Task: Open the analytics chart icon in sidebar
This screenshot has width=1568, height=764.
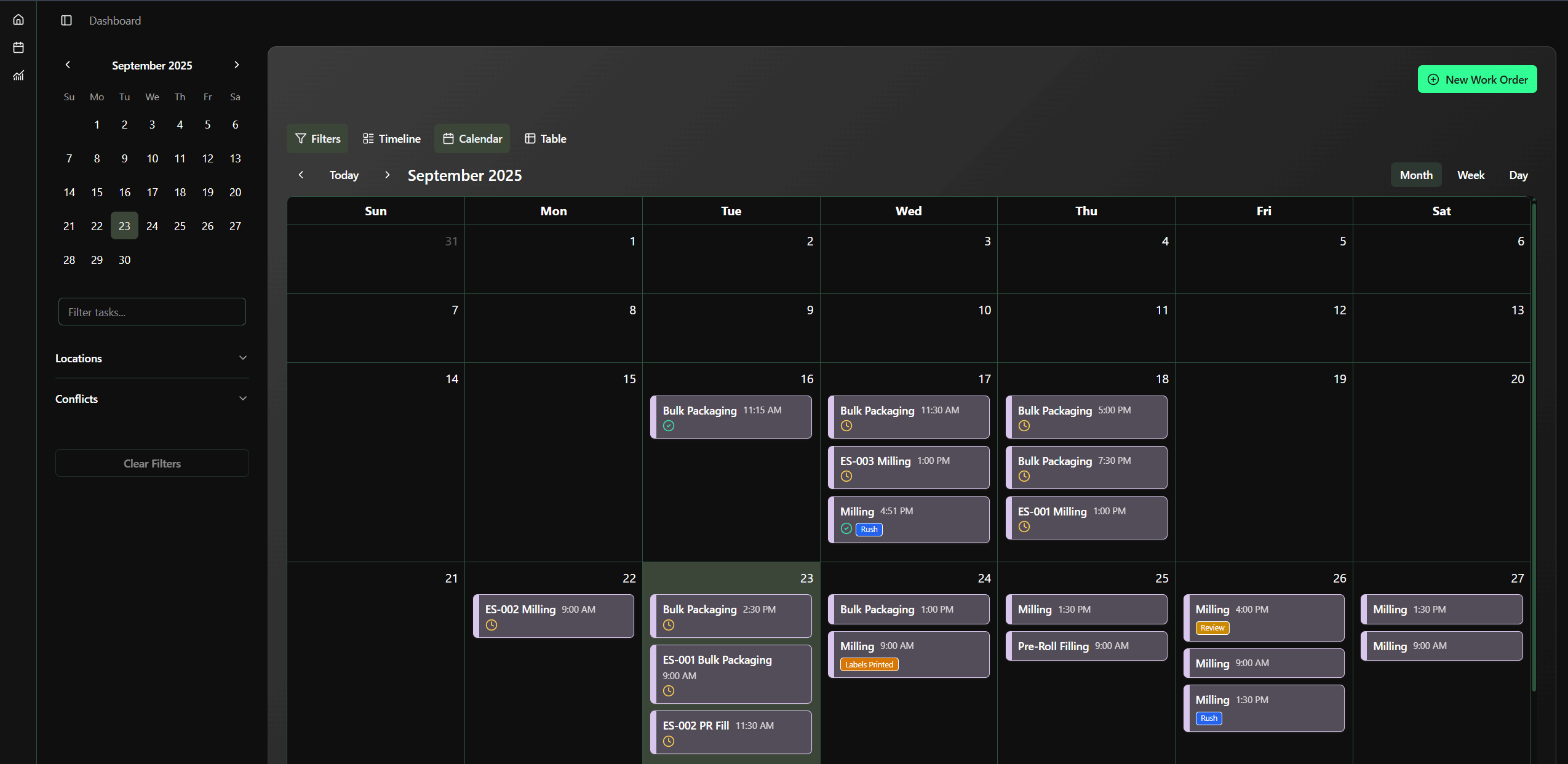Action: [18, 75]
